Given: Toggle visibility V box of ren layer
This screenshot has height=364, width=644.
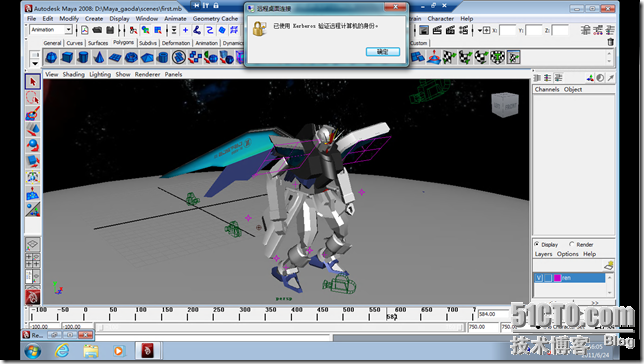Looking at the screenshot, I should point(539,278).
